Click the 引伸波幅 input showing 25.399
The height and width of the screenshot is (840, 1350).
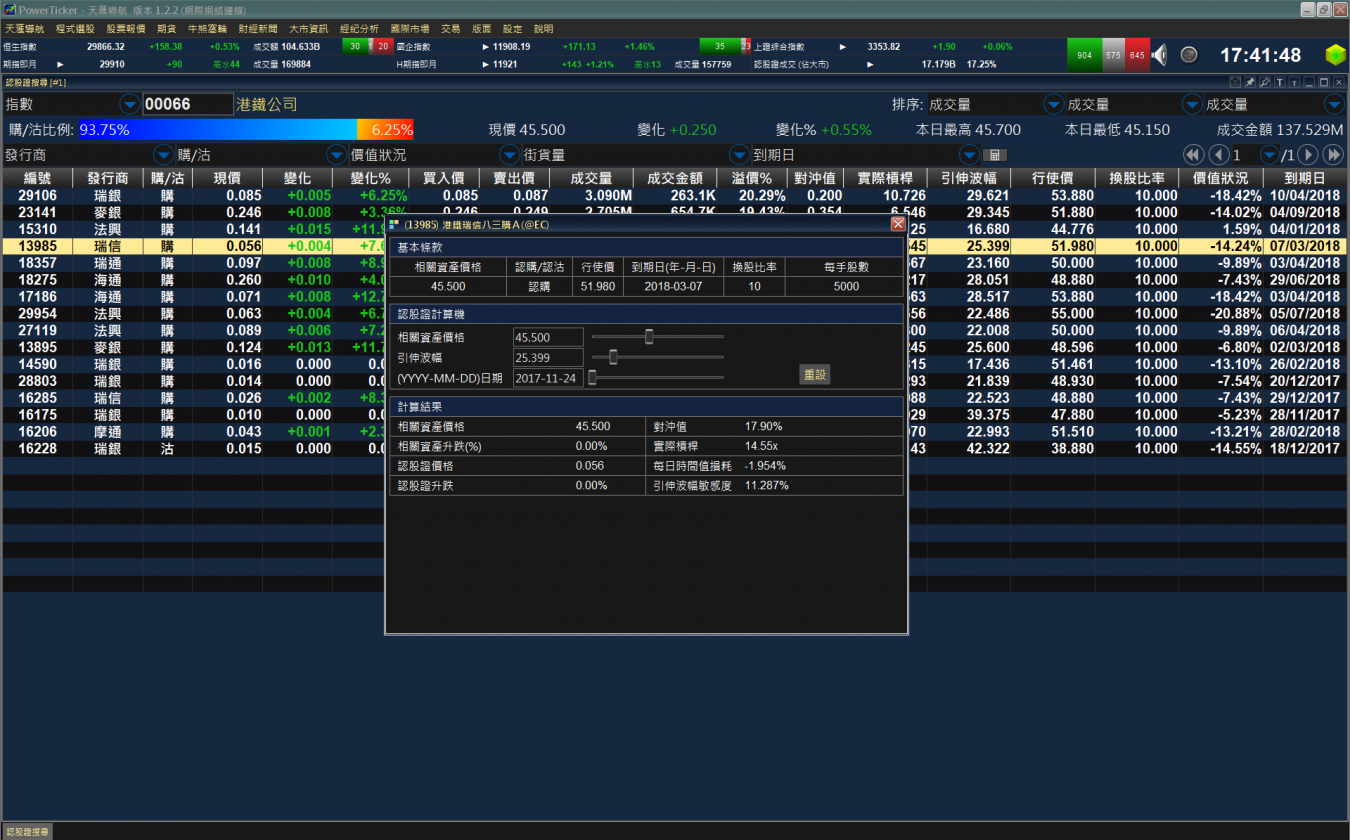point(548,358)
